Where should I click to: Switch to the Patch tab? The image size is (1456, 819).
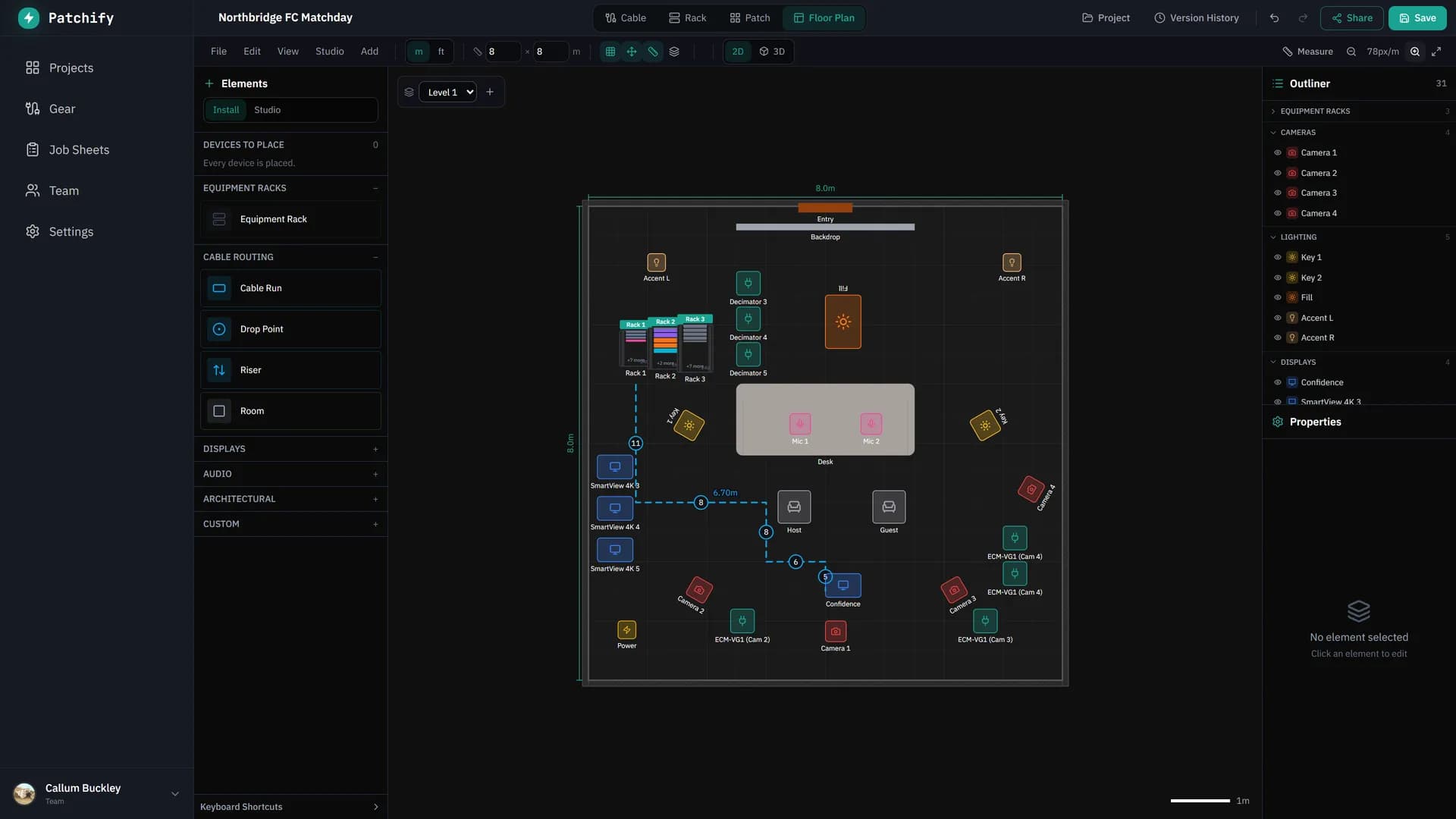click(750, 18)
